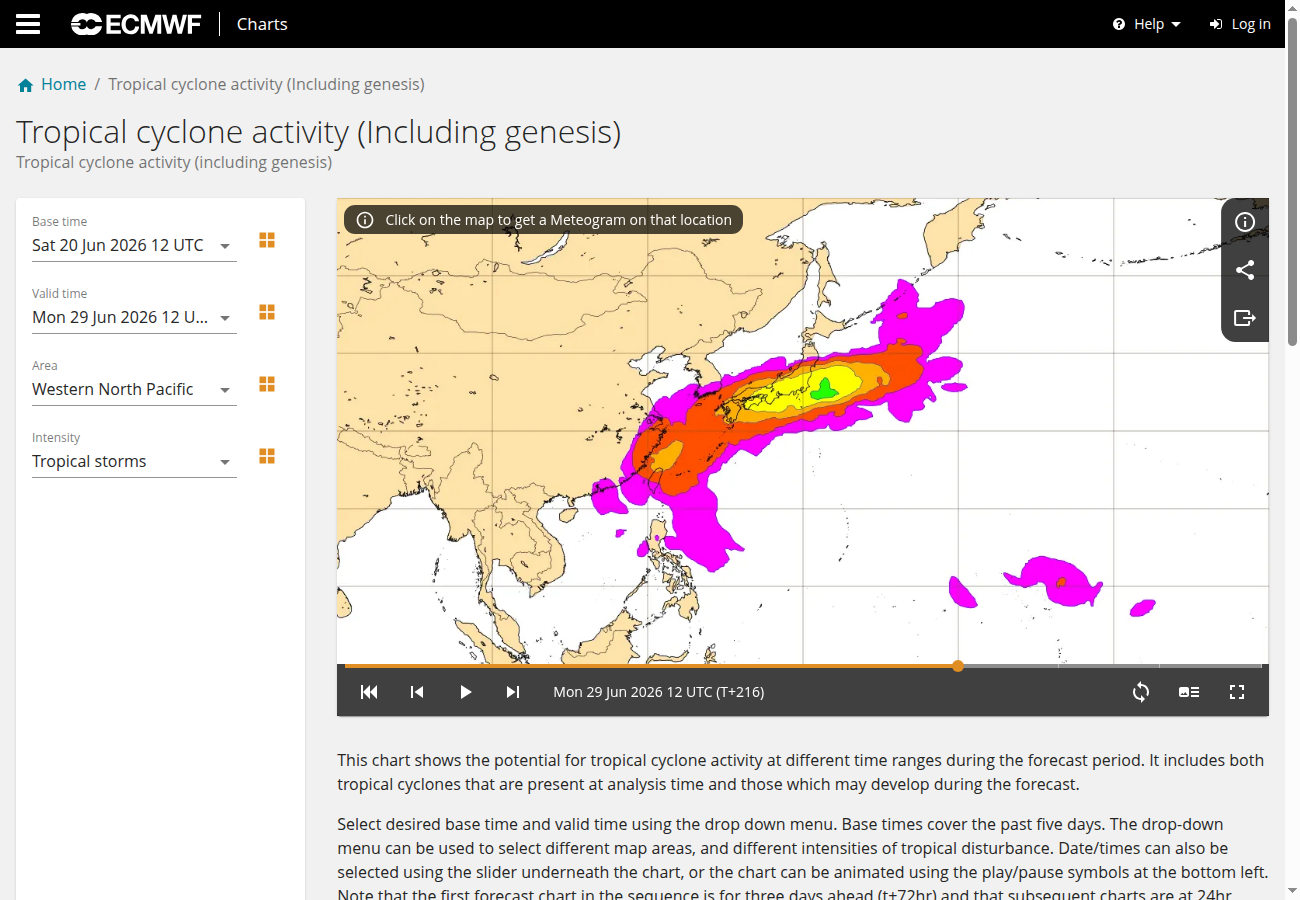Expand the Base time dropdown

(x=134, y=245)
